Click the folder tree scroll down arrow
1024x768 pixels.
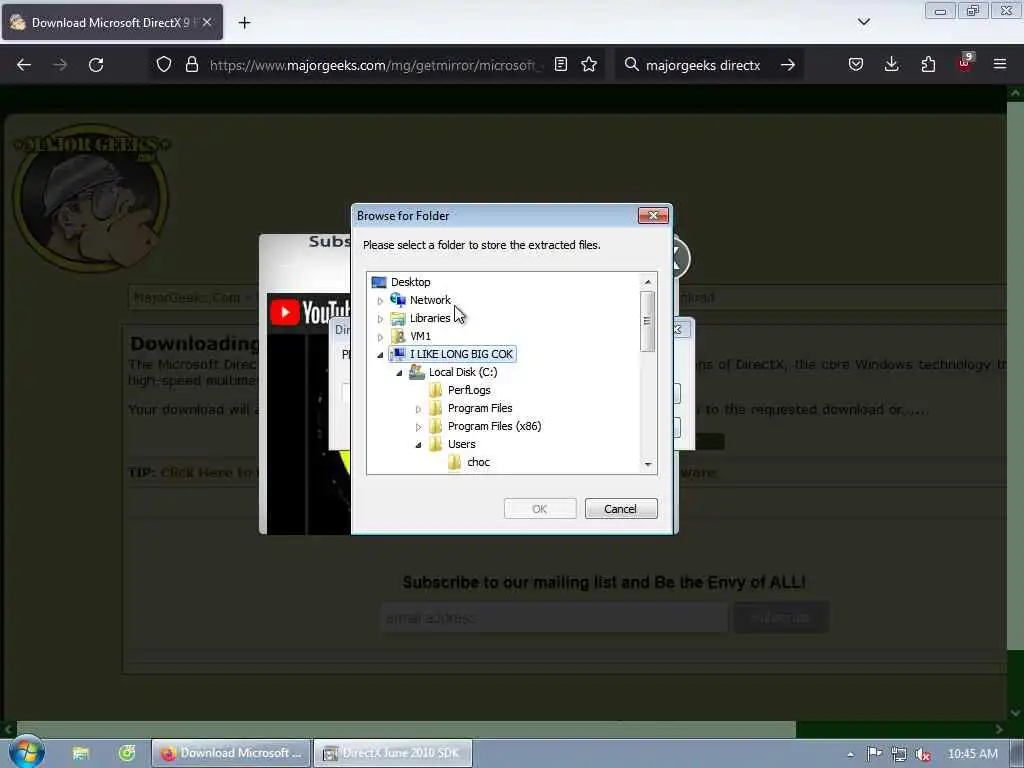(647, 464)
